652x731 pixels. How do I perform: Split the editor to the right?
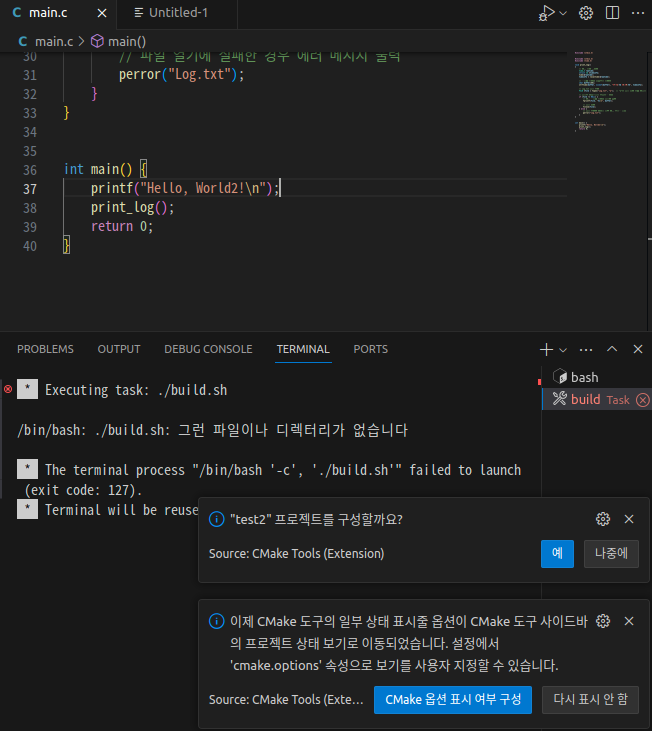click(x=612, y=13)
